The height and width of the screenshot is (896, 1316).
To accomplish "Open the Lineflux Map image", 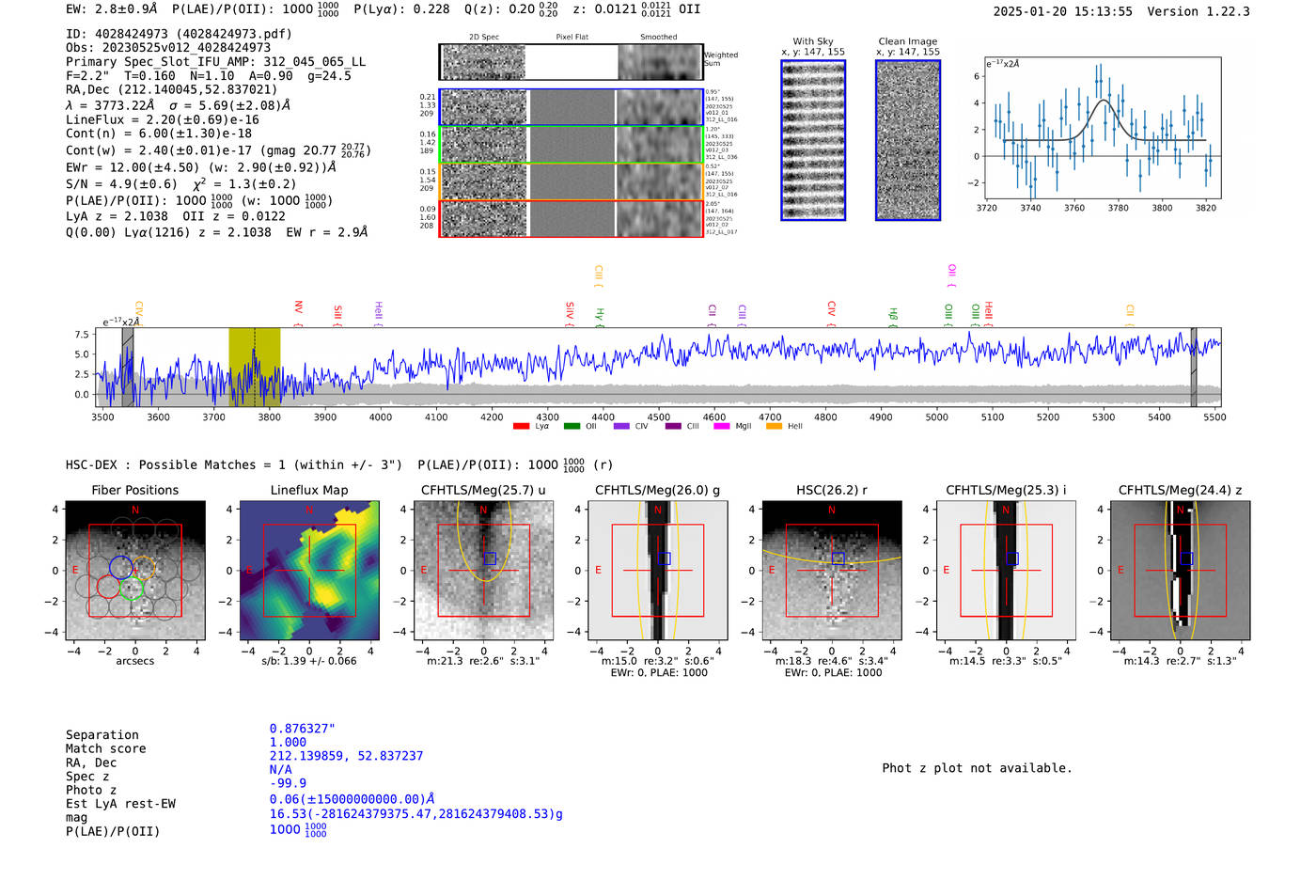I will pos(309,571).
